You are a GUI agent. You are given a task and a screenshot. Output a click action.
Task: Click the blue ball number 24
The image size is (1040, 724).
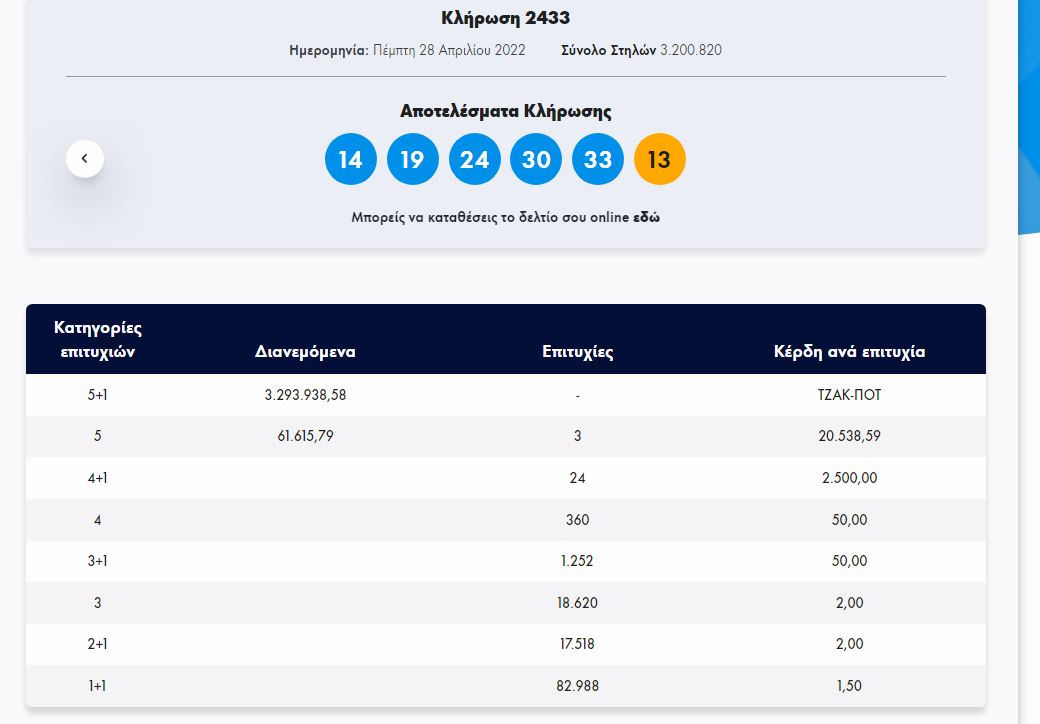474,159
